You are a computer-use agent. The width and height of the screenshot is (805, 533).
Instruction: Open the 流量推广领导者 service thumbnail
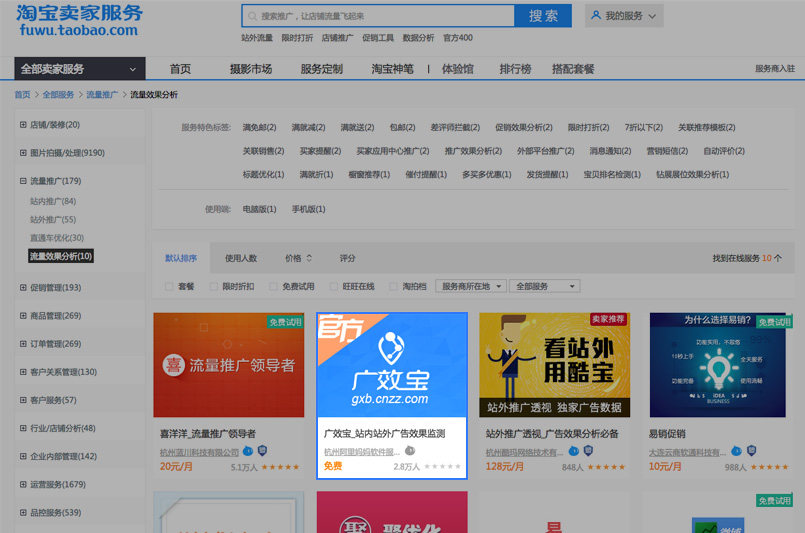coord(228,365)
